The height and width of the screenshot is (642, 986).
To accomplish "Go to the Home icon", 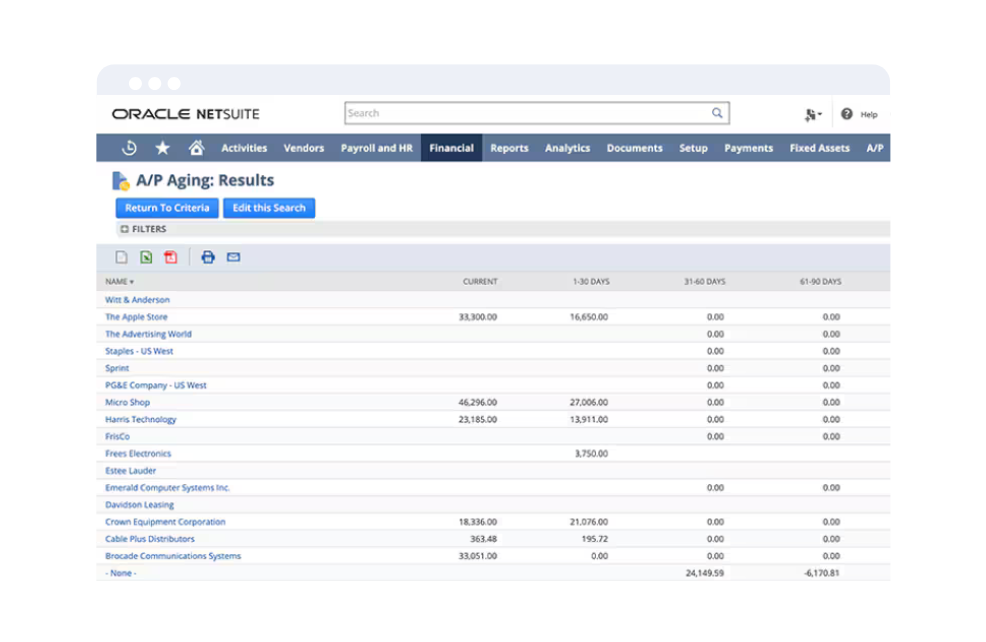I will [196, 148].
